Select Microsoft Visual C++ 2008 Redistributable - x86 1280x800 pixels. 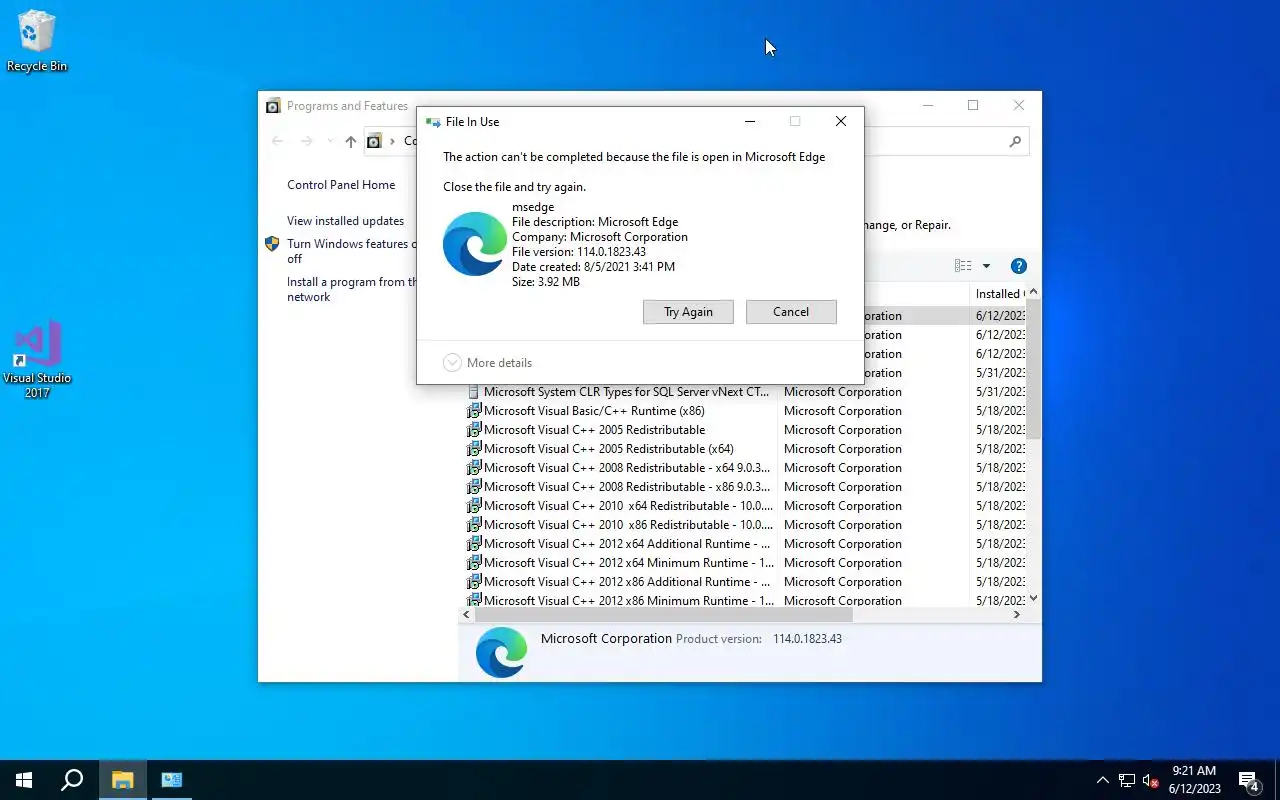coord(745,487)
